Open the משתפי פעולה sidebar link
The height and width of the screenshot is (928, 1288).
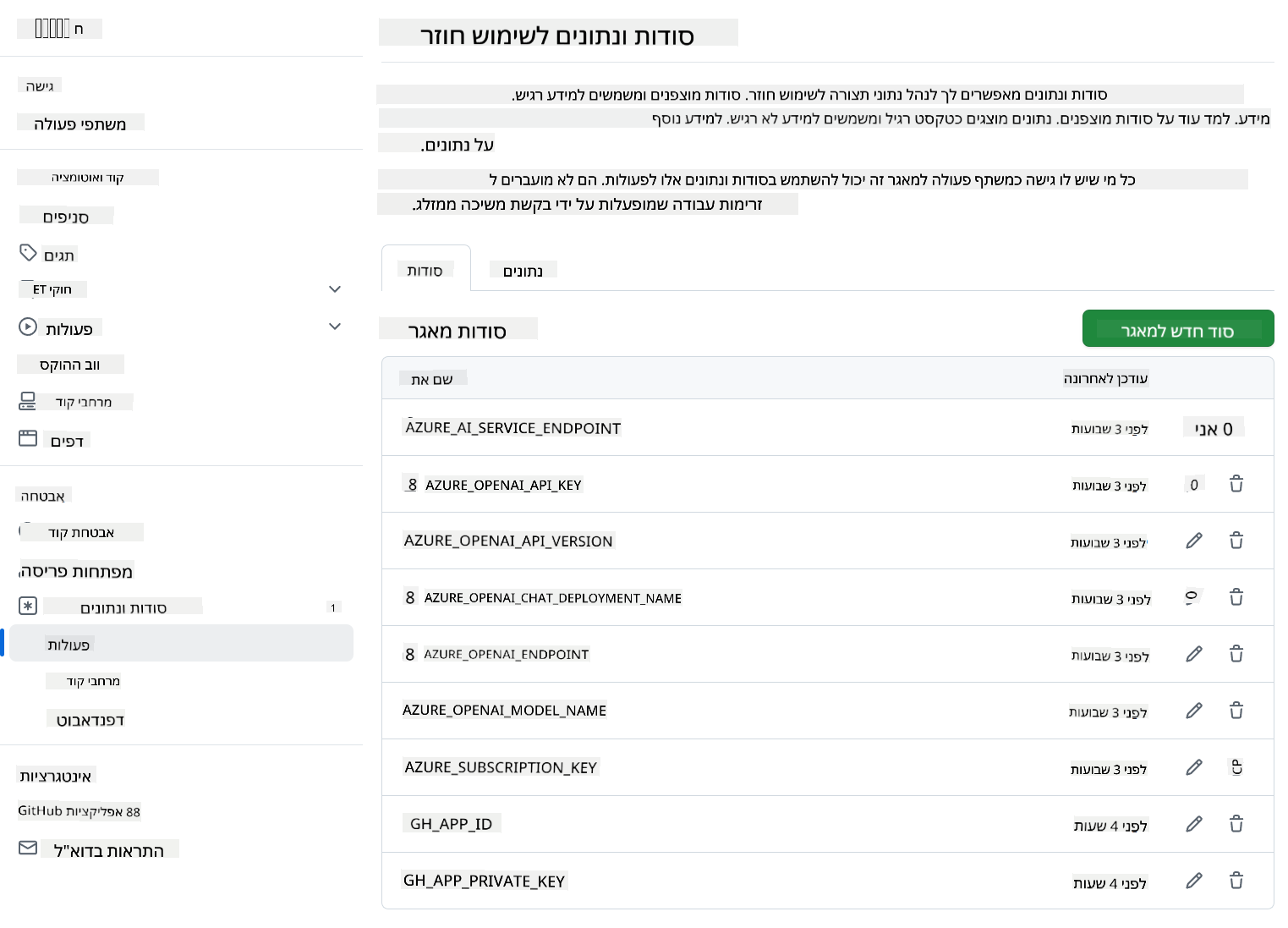coord(79,124)
